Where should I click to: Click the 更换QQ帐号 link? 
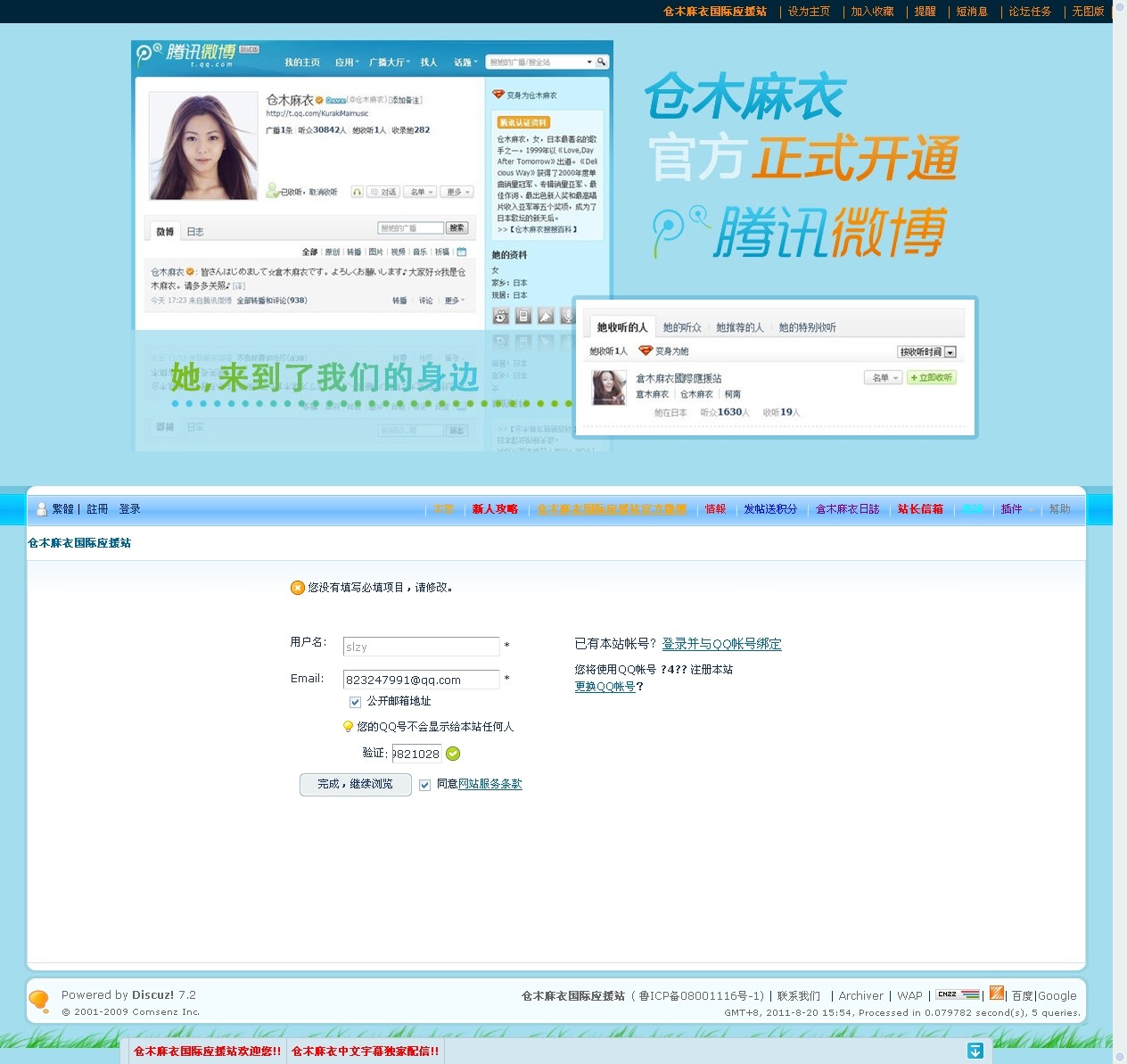pyautogui.click(x=605, y=687)
